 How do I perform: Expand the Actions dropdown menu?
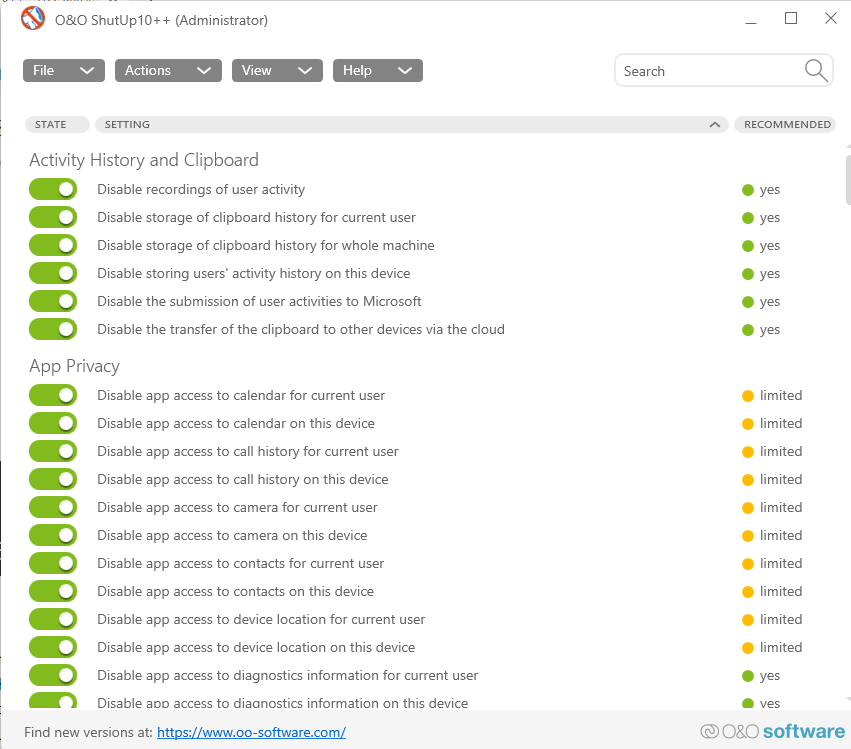coord(168,70)
